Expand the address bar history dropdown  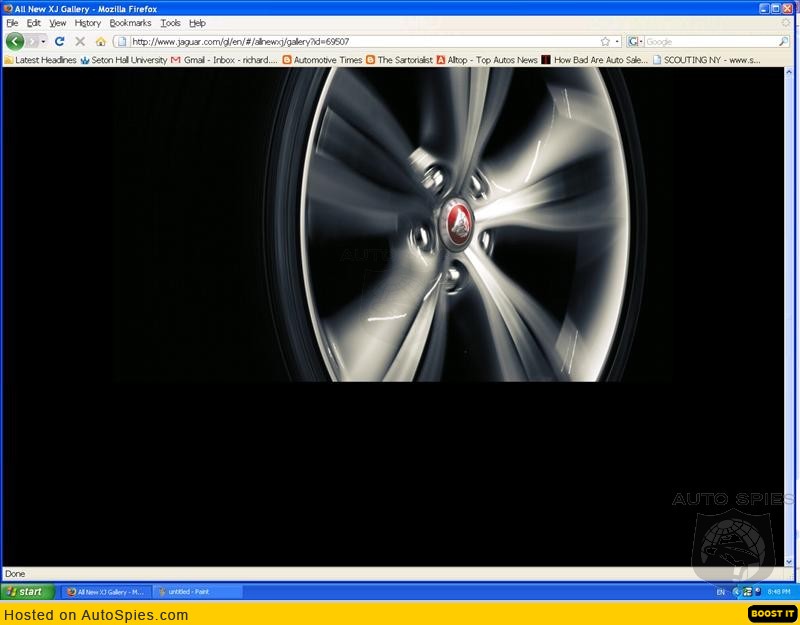[617, 41]
